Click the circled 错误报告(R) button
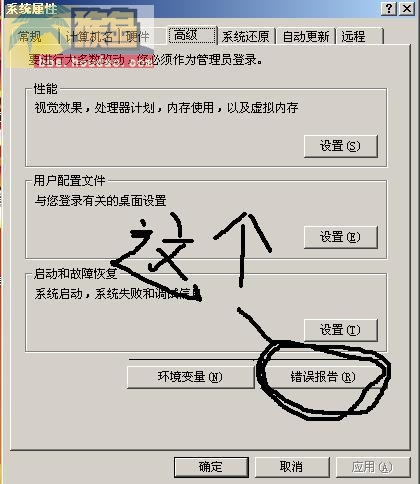 323,377
